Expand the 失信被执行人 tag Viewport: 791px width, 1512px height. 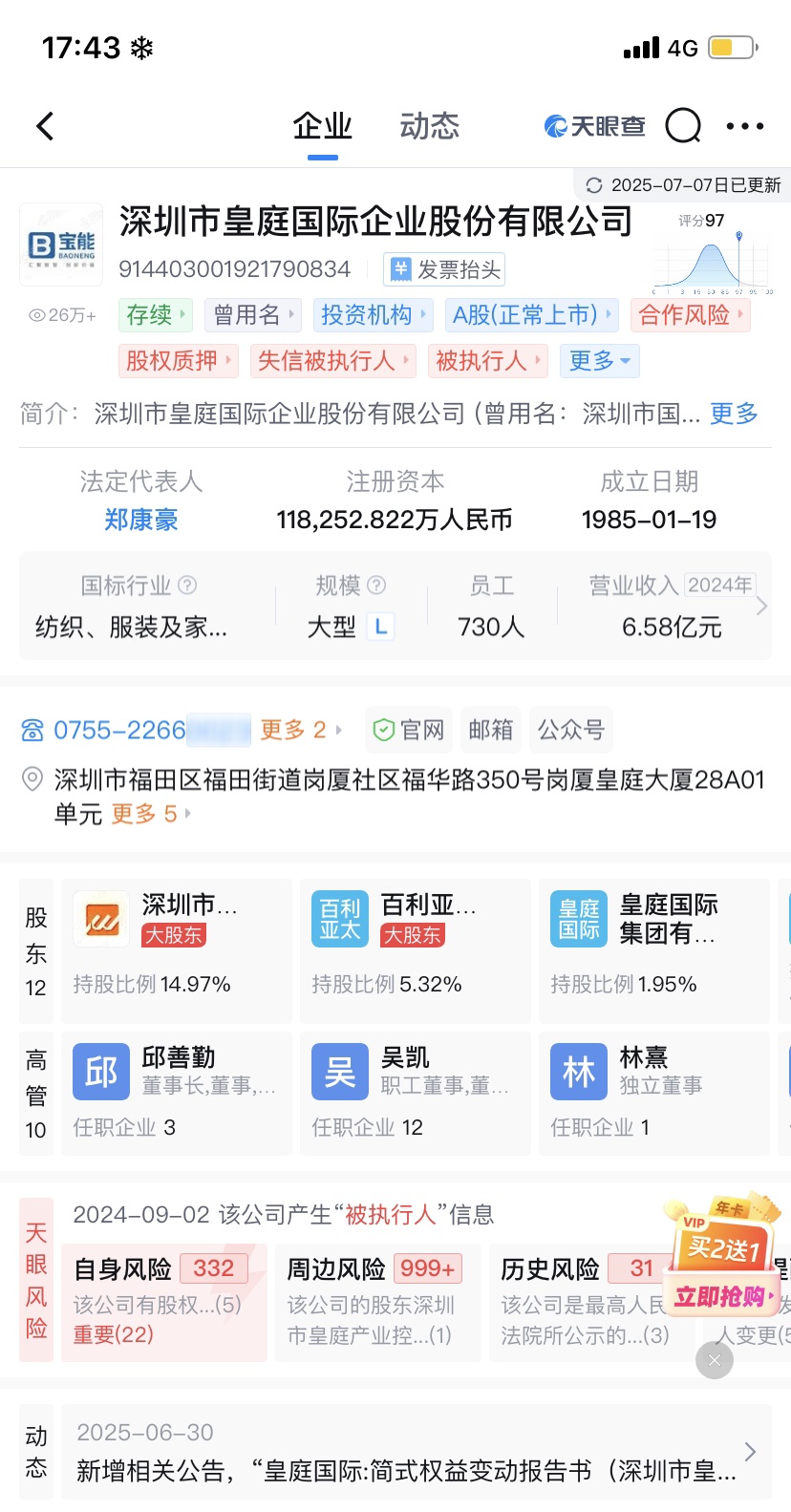click(332, 360)
